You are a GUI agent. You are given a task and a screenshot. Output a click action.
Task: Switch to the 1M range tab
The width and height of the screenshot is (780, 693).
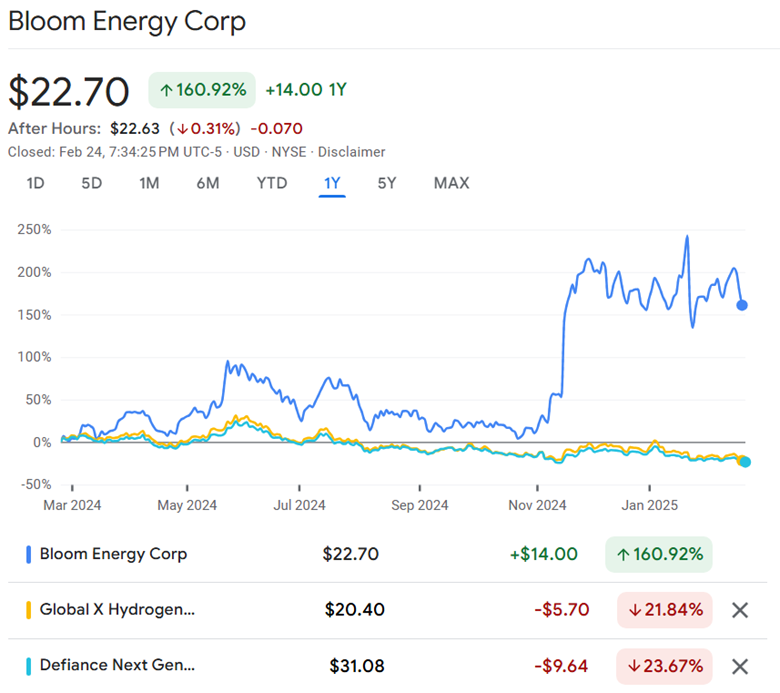point(149,184)
